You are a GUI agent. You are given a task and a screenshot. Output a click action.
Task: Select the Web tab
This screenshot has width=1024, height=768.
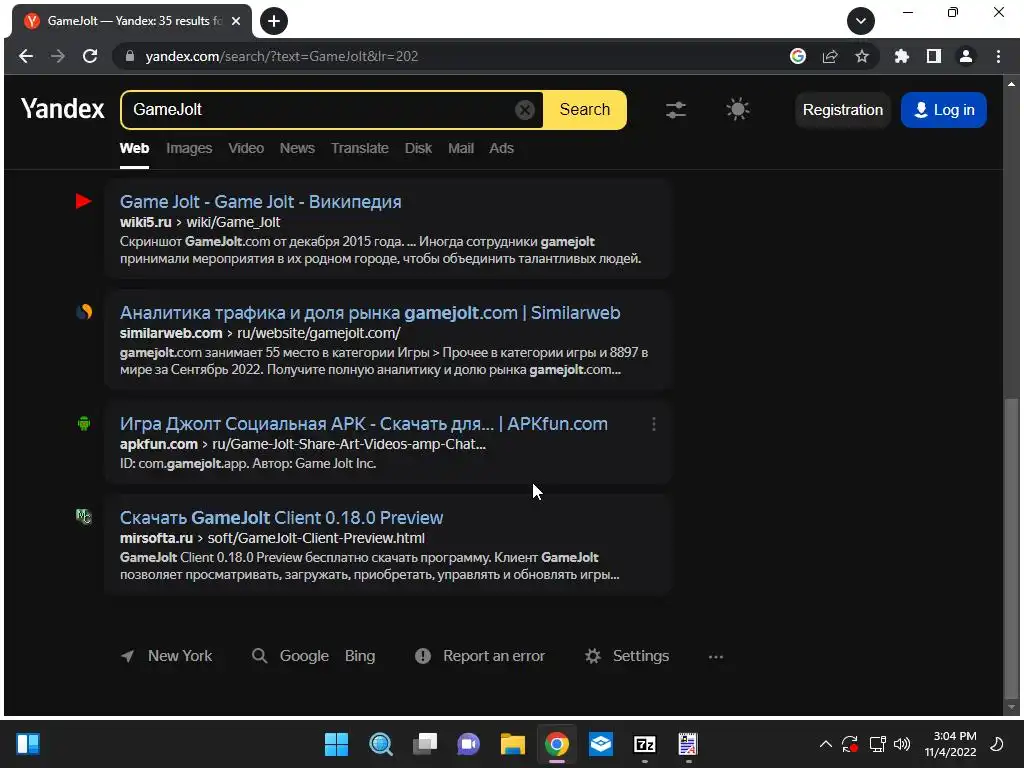click(x=135, y=148)
